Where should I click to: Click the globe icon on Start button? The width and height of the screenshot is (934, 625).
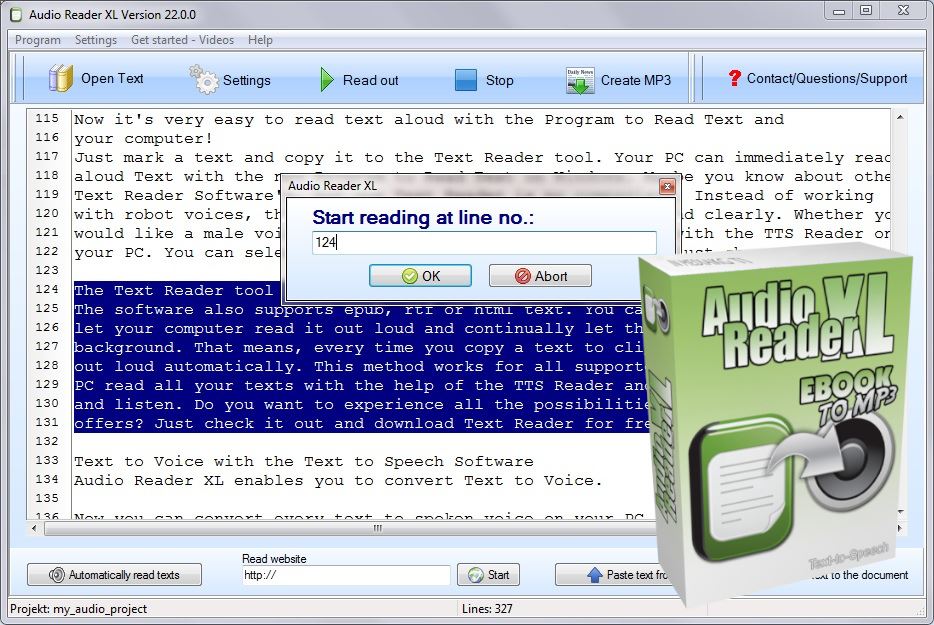[x=475, y=575]
